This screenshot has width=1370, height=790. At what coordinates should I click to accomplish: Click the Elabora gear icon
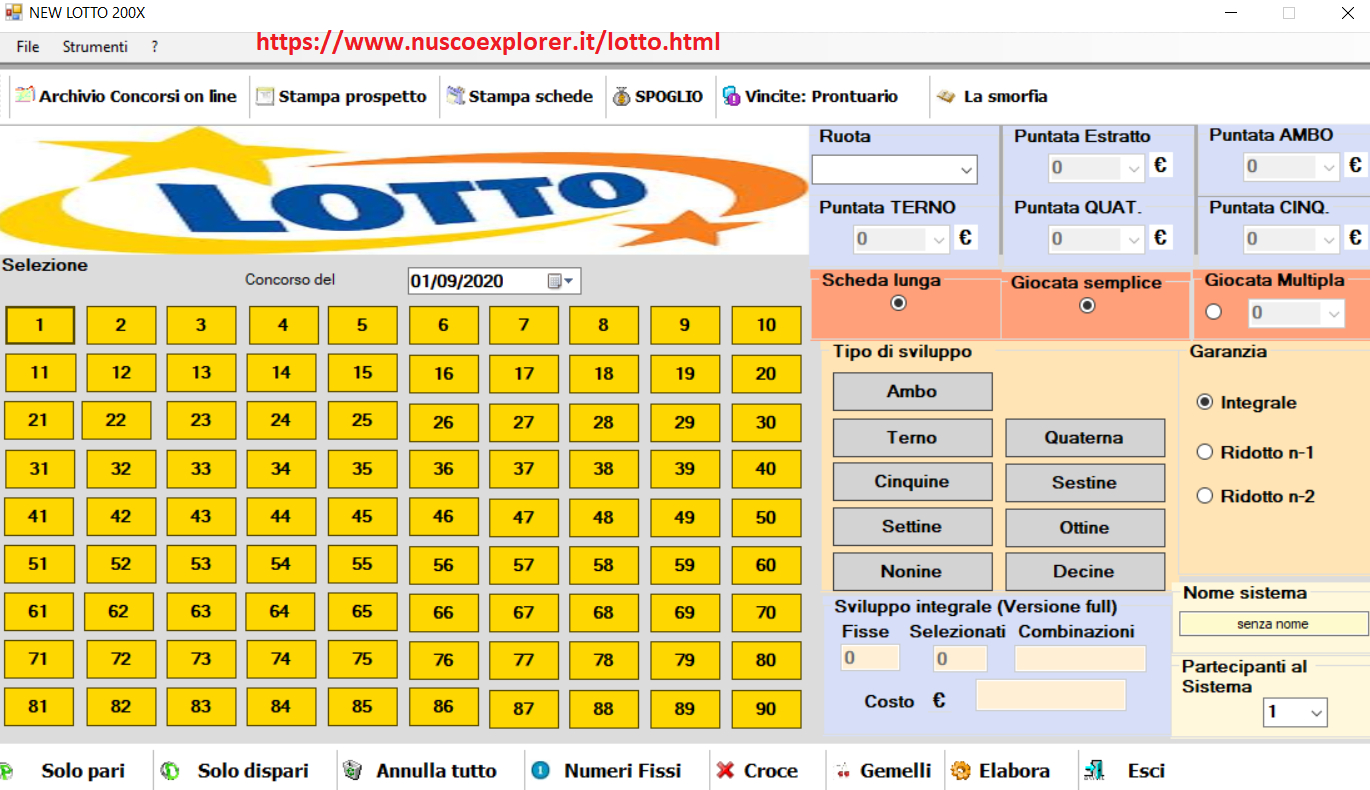pyautogui.click(x=961, y=771)
